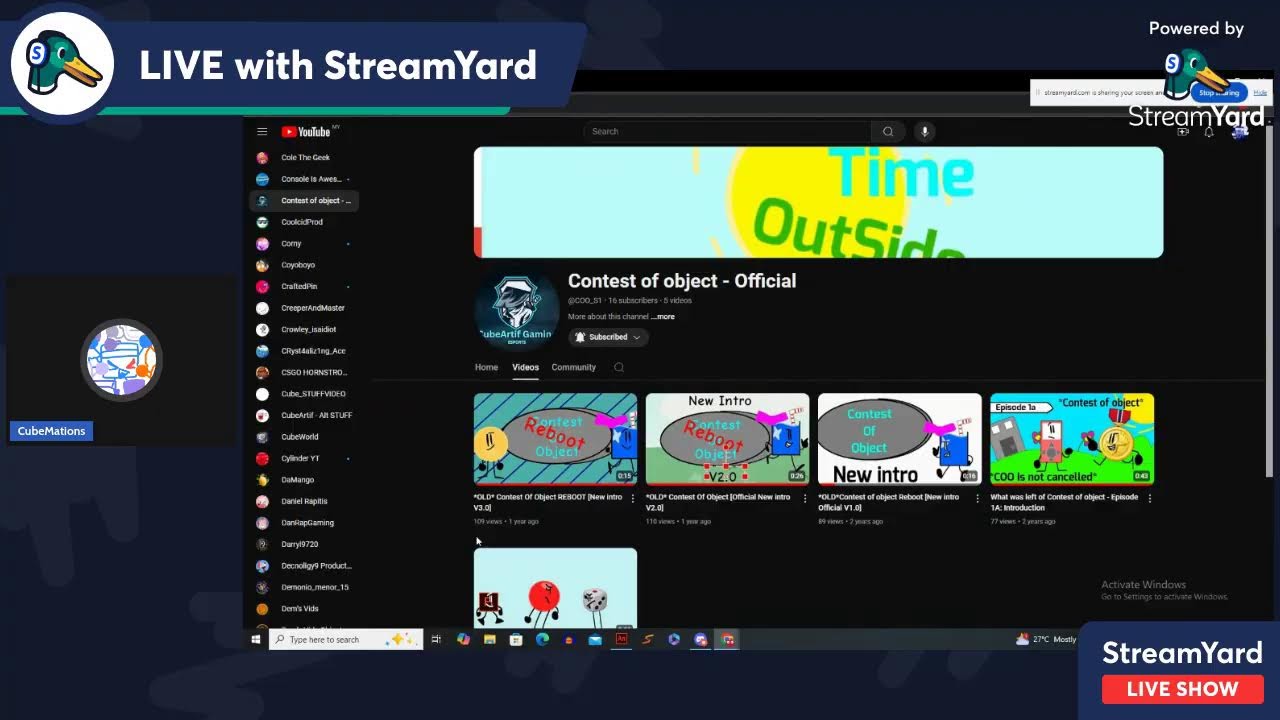
Task: Switch to the Community tab
Action: click(574, 367)
